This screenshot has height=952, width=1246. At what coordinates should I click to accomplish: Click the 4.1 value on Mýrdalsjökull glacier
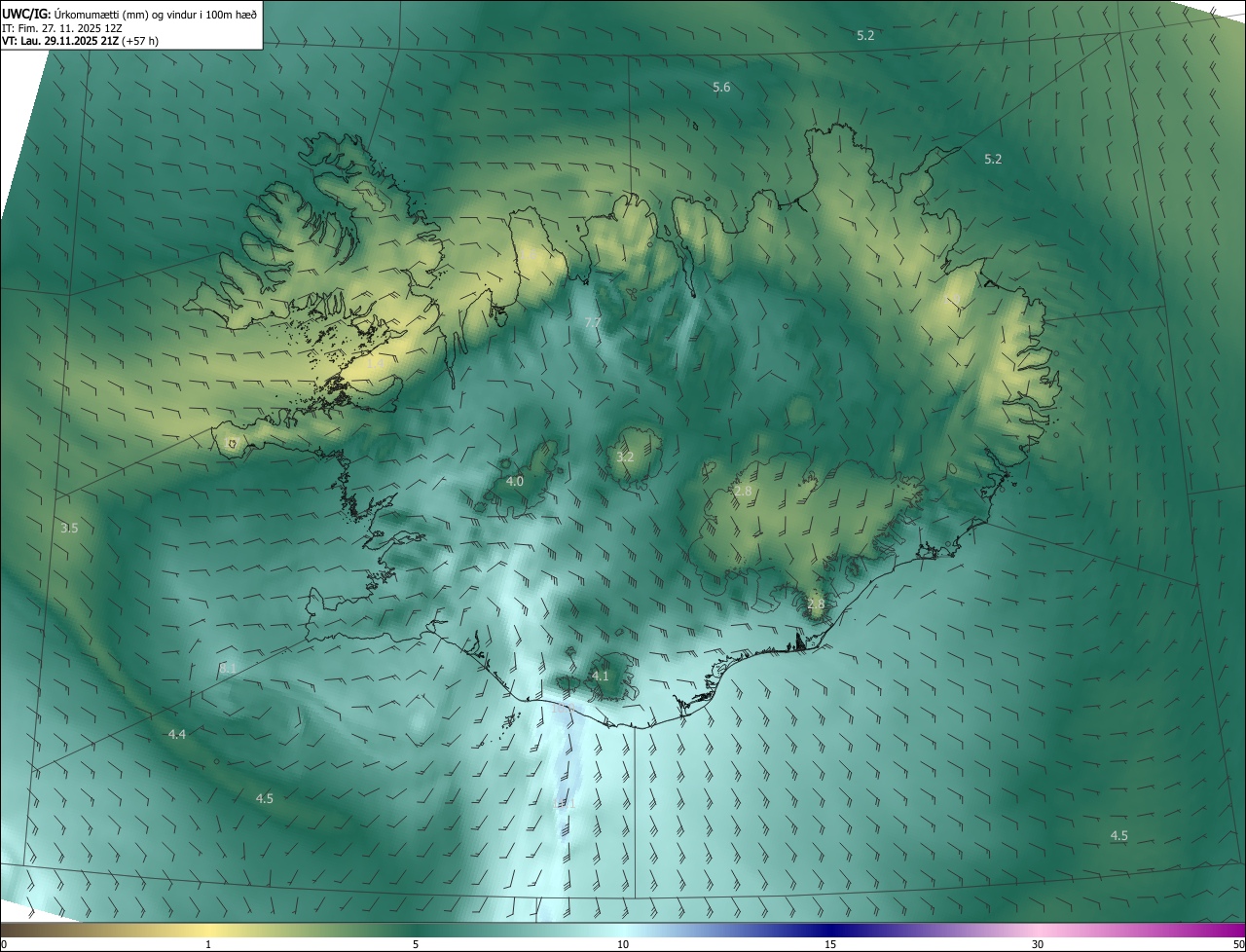[601, 676]
